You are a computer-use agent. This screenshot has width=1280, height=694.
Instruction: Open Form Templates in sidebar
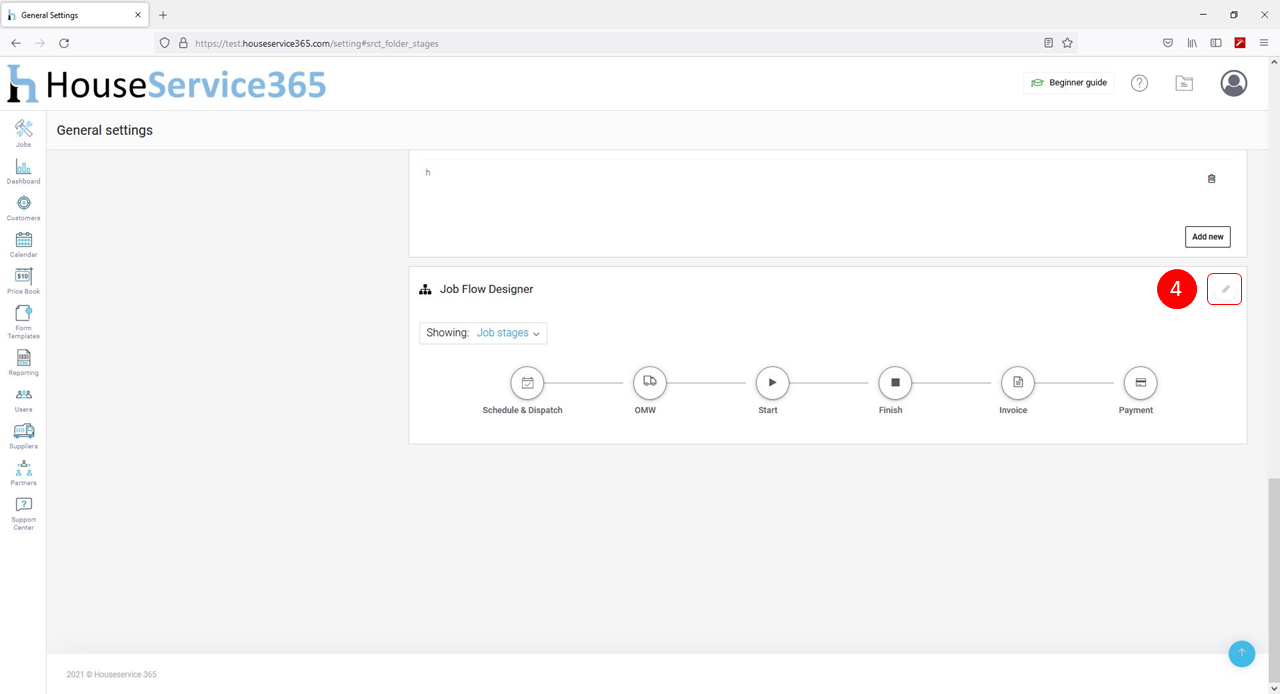pos(23,319)
